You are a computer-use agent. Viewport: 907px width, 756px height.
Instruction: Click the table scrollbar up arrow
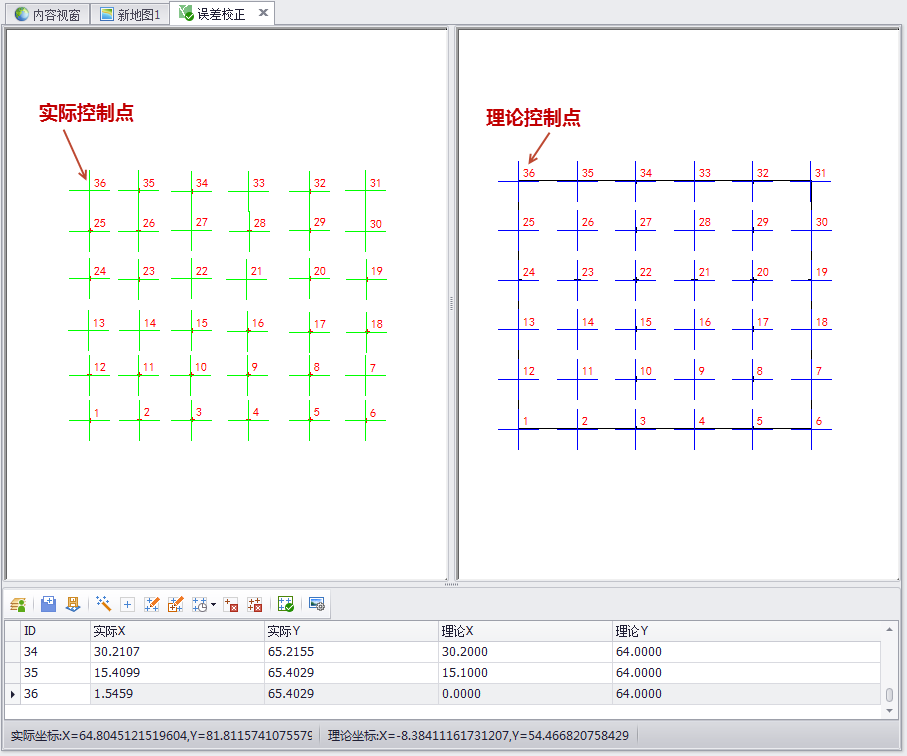pos(890,629)
